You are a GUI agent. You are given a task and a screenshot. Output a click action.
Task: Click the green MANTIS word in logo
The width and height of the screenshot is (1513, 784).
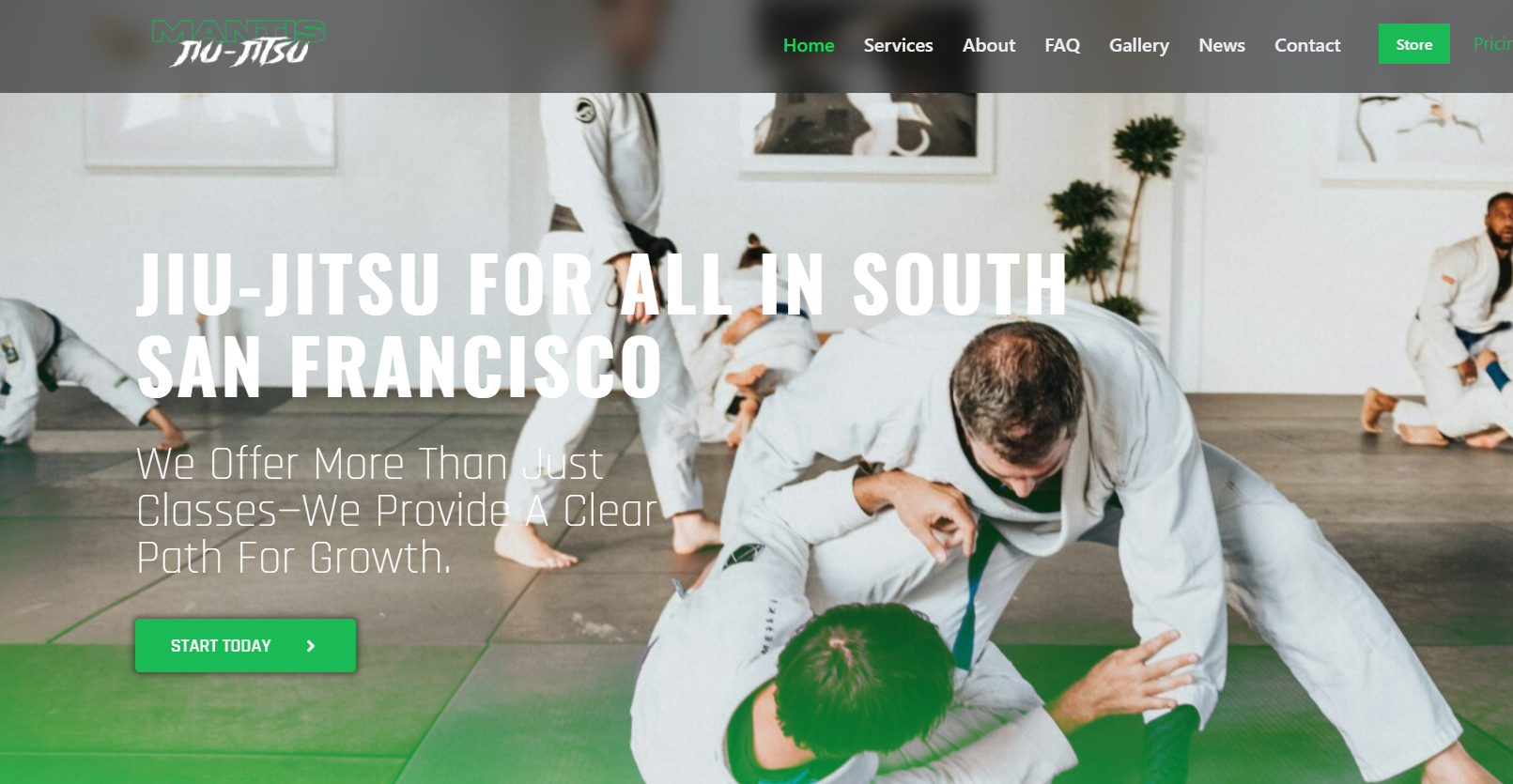click(239, 32)
